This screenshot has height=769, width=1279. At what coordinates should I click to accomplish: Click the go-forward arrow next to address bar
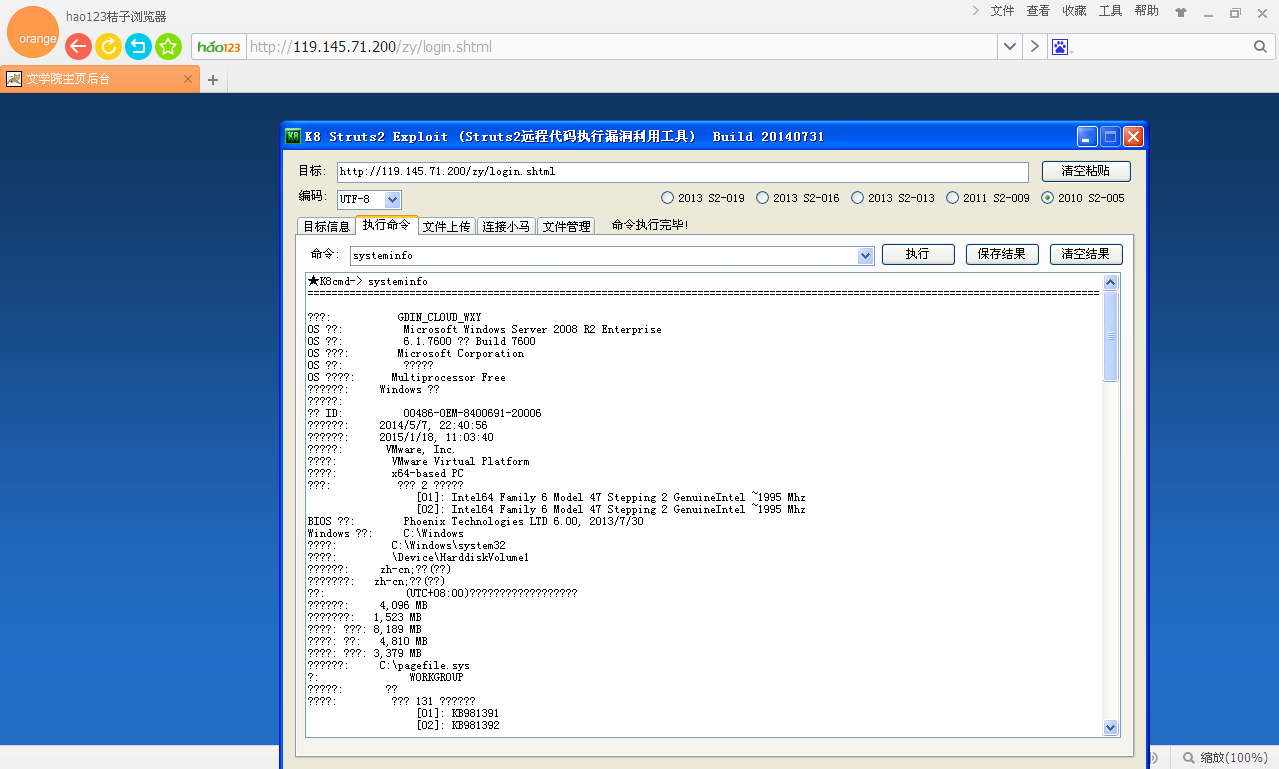tap(1035, 47)
